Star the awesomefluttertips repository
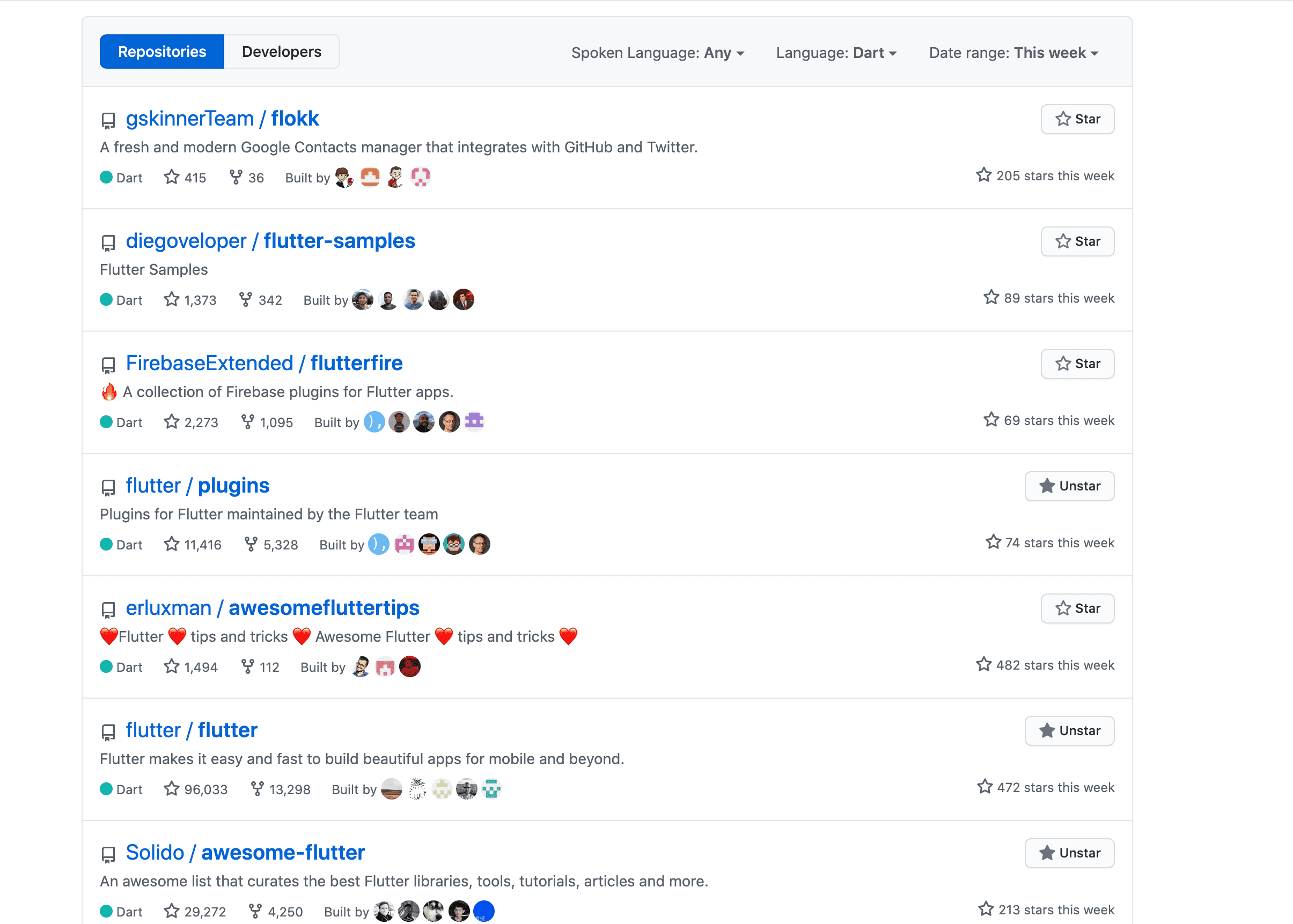The image size is (1293, 924). [1077, 608]
